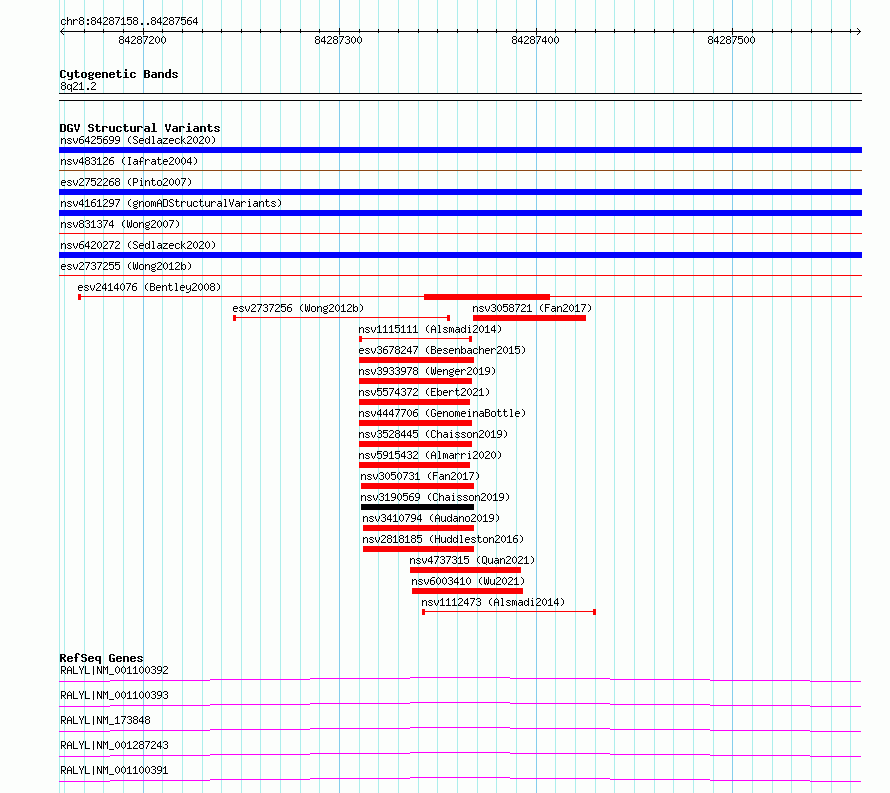
Task: Click ruler position label 84287500
Action: coord(732,40)
